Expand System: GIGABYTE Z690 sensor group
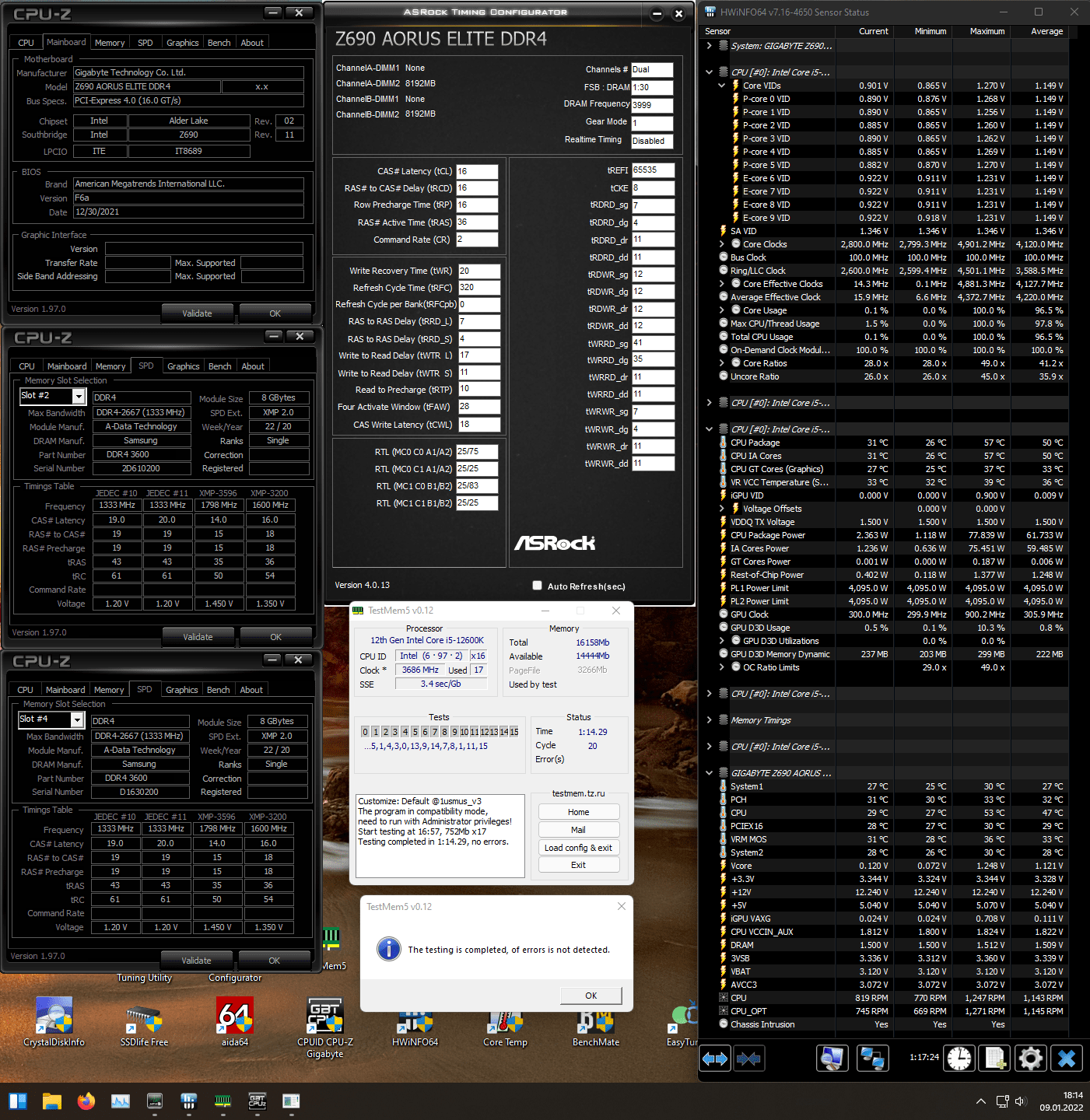 (x=709, y=46)
